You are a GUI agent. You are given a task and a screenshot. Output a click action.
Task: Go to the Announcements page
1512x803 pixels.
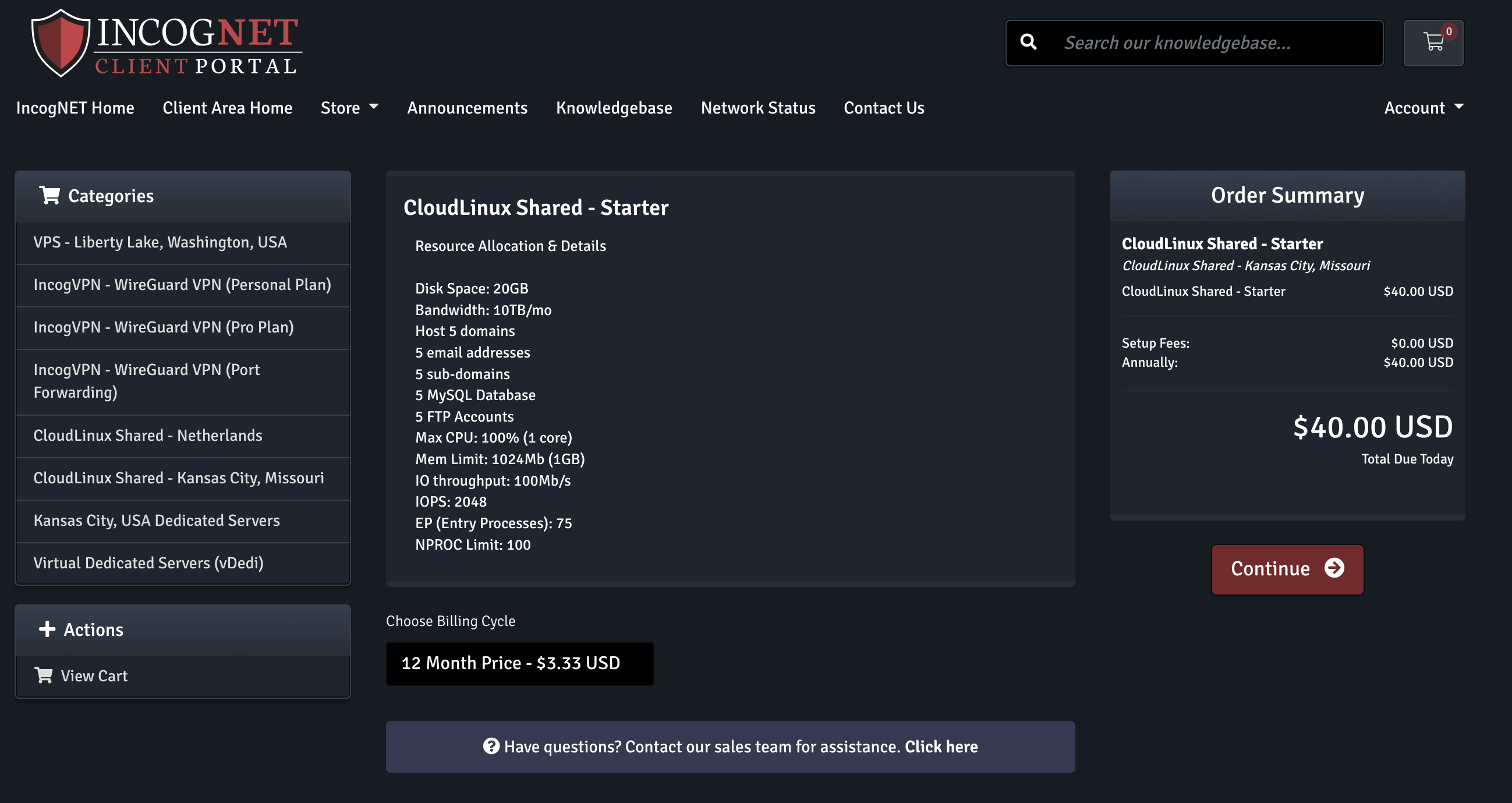[x=467, y=108]
